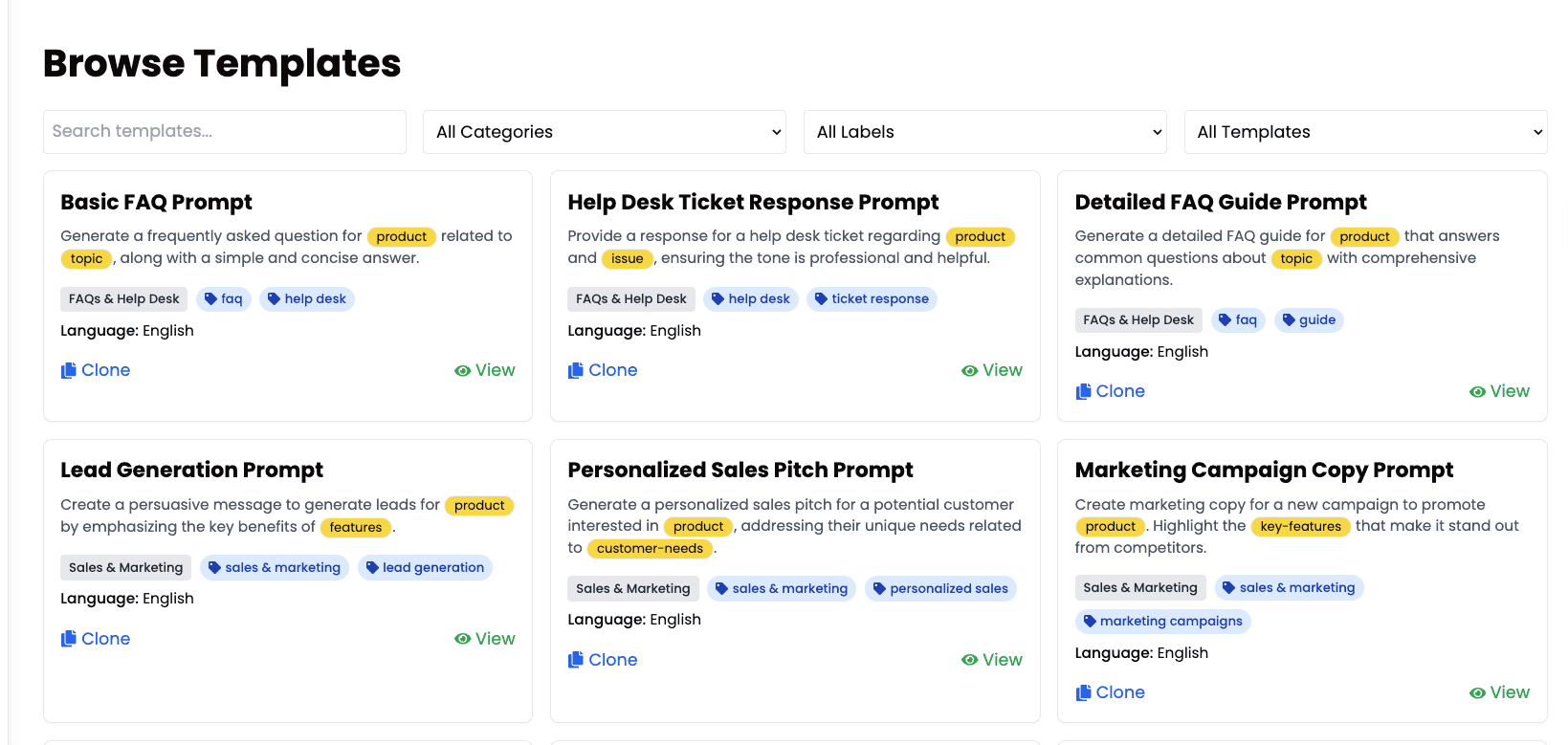Expand the All Labels dropdown

(x=984, y=132)
